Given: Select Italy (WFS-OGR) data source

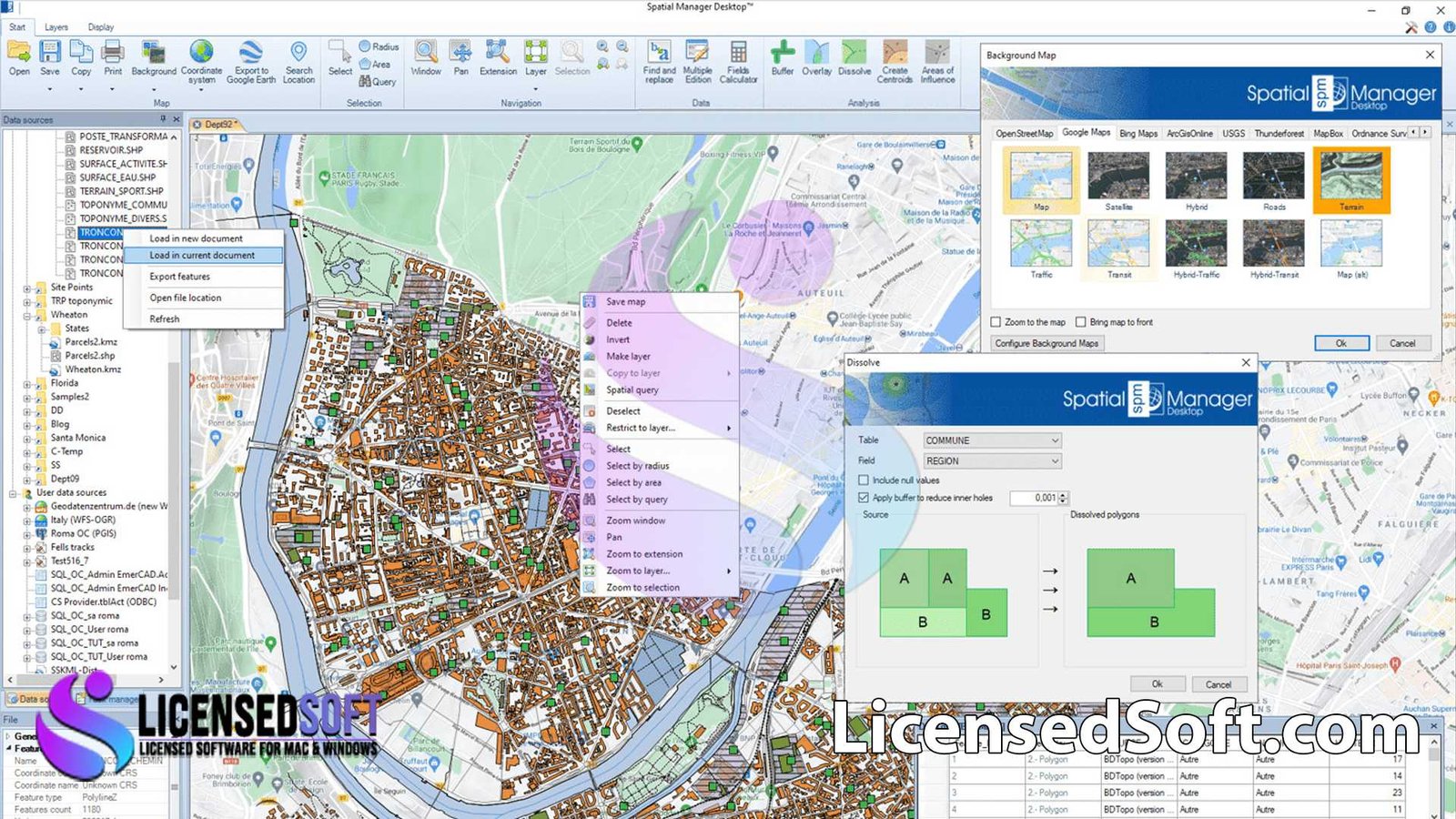Looking at the screenshot, I should click(82, 521).
